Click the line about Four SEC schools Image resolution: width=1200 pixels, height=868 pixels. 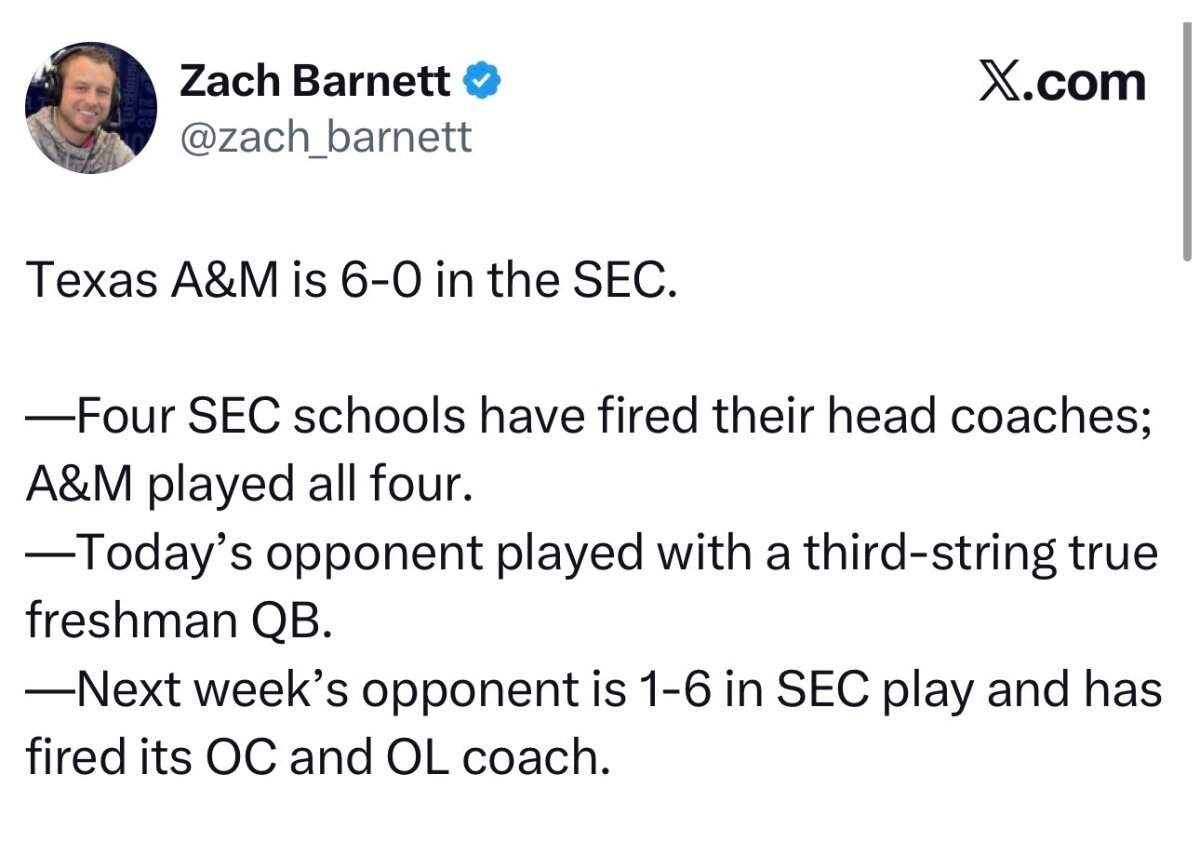[x=590, y=417]
